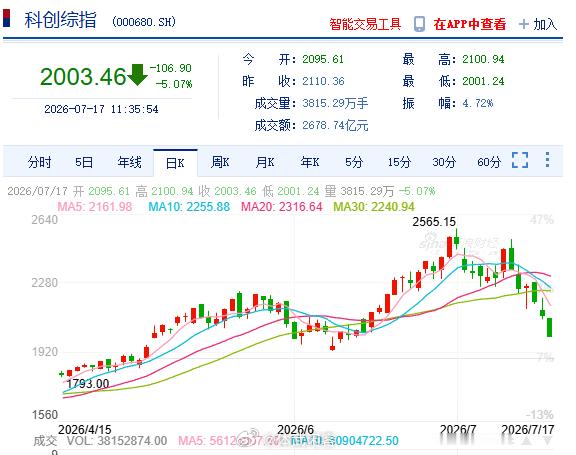Viewport: 576px width, 455px height.
Task: Click the 2026/6 date axis marker
Action: 295,429
